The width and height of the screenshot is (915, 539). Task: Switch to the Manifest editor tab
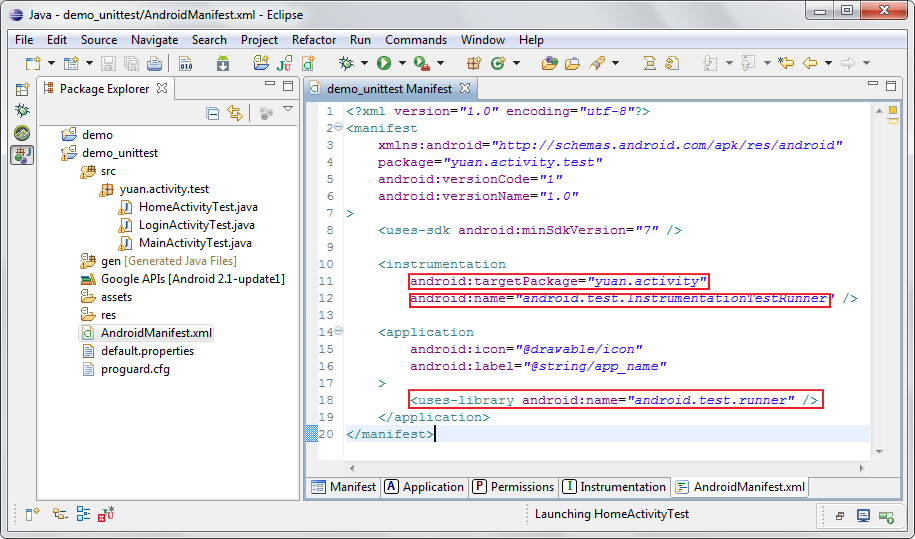pos(344,486)
